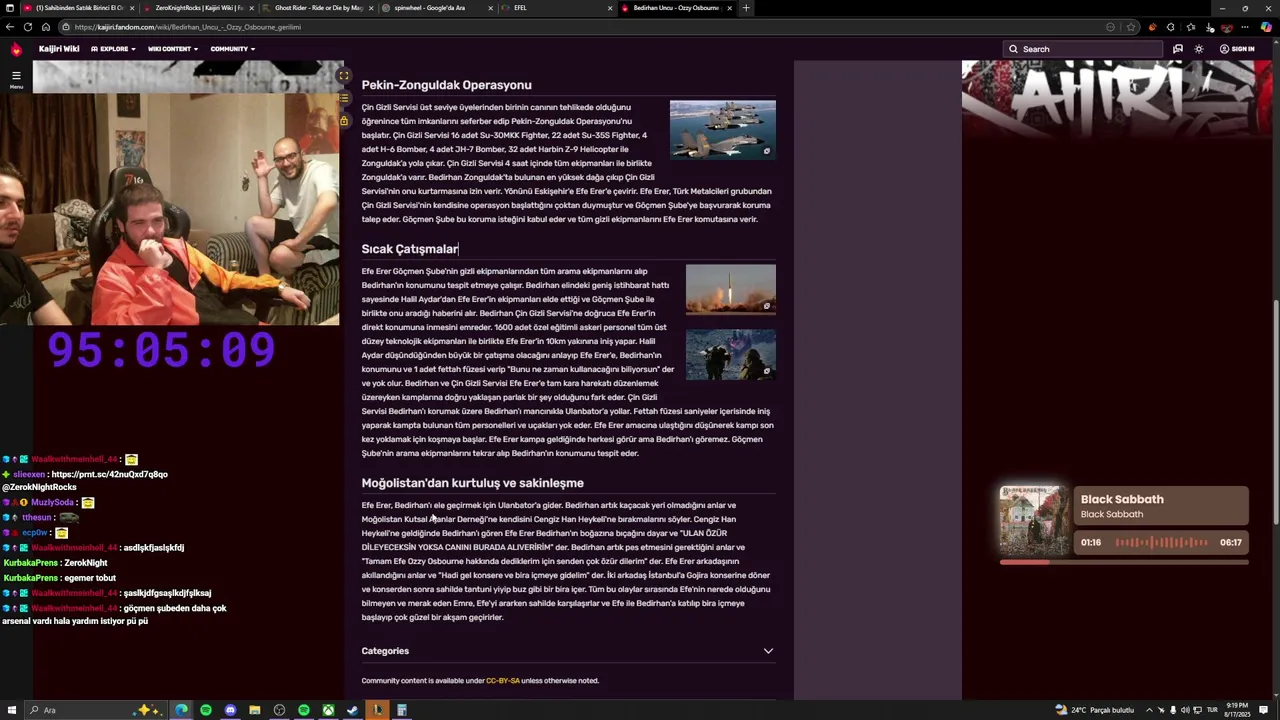Viewport: 1280px width, 720px height.
Task: Open the sidebar Menu hamburger icon
Action: [16, 76]
